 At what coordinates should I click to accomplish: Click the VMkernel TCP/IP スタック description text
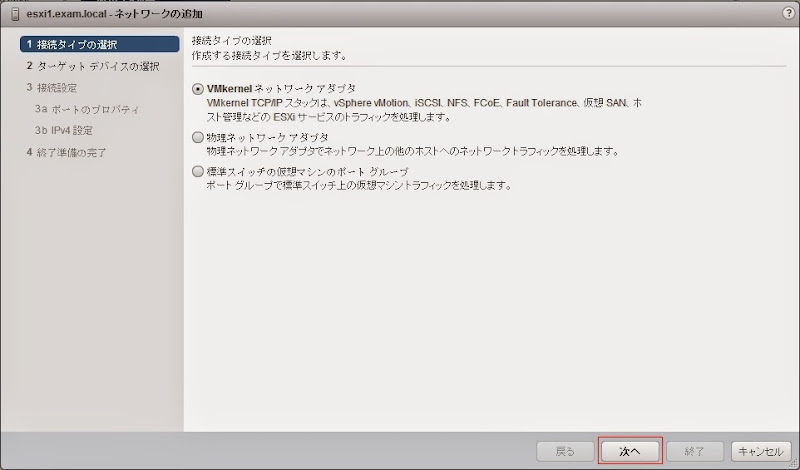point(424,110)
